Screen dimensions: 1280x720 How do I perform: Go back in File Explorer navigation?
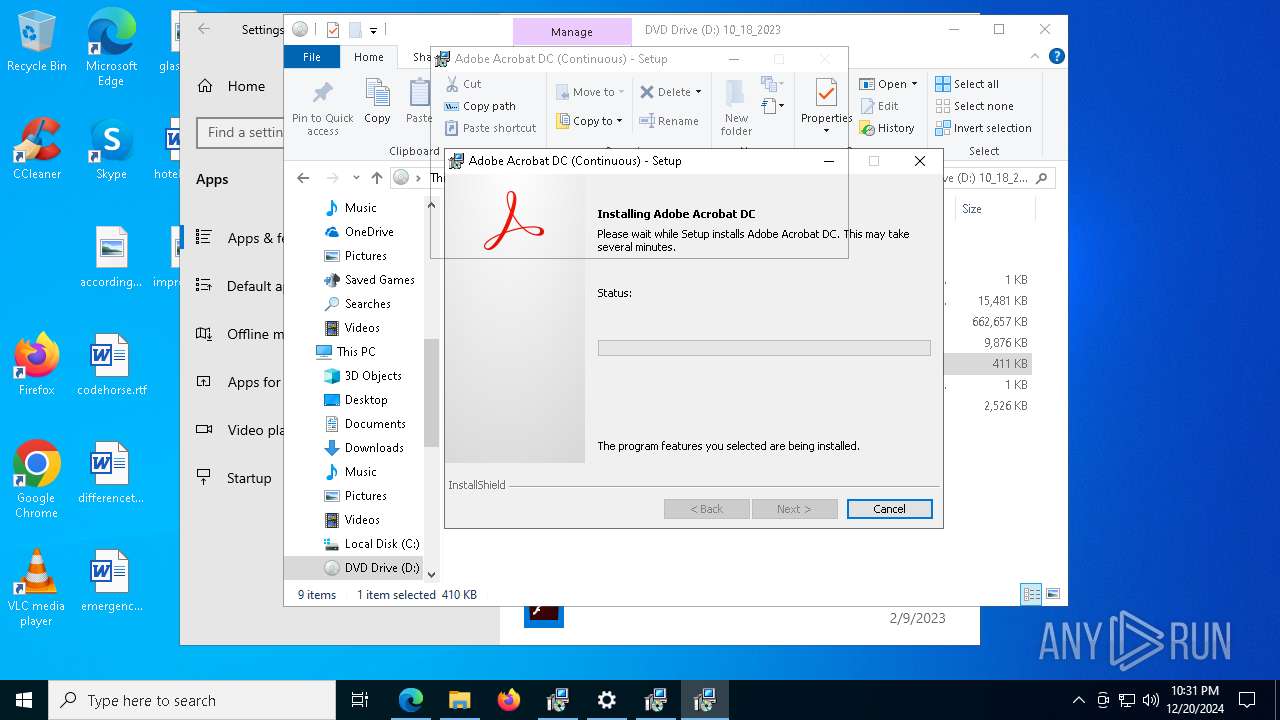pos(303,178)
